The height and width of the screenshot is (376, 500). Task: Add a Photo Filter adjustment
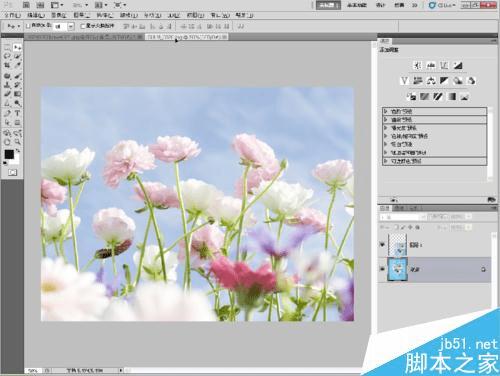[458, 81]
